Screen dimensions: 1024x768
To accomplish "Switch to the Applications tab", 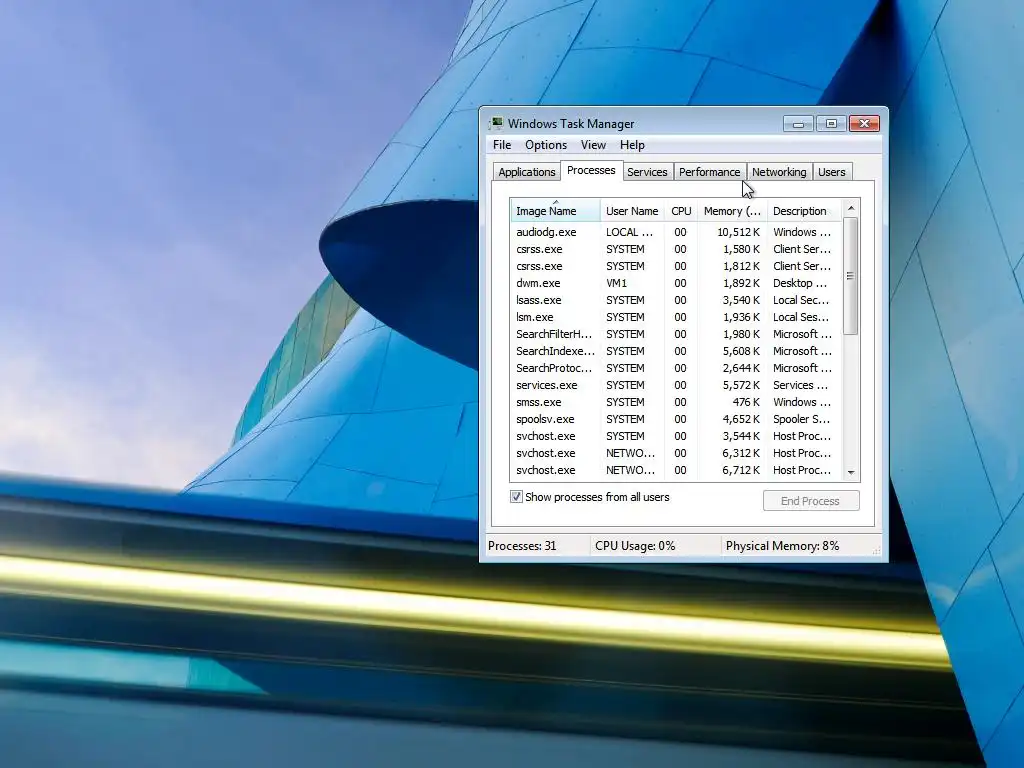I will tap(526, 172).
